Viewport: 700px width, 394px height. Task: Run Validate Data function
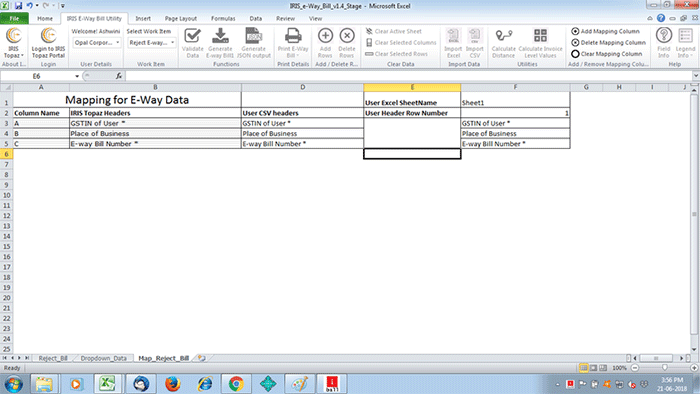pyautogui.click(x=192, y=43)
